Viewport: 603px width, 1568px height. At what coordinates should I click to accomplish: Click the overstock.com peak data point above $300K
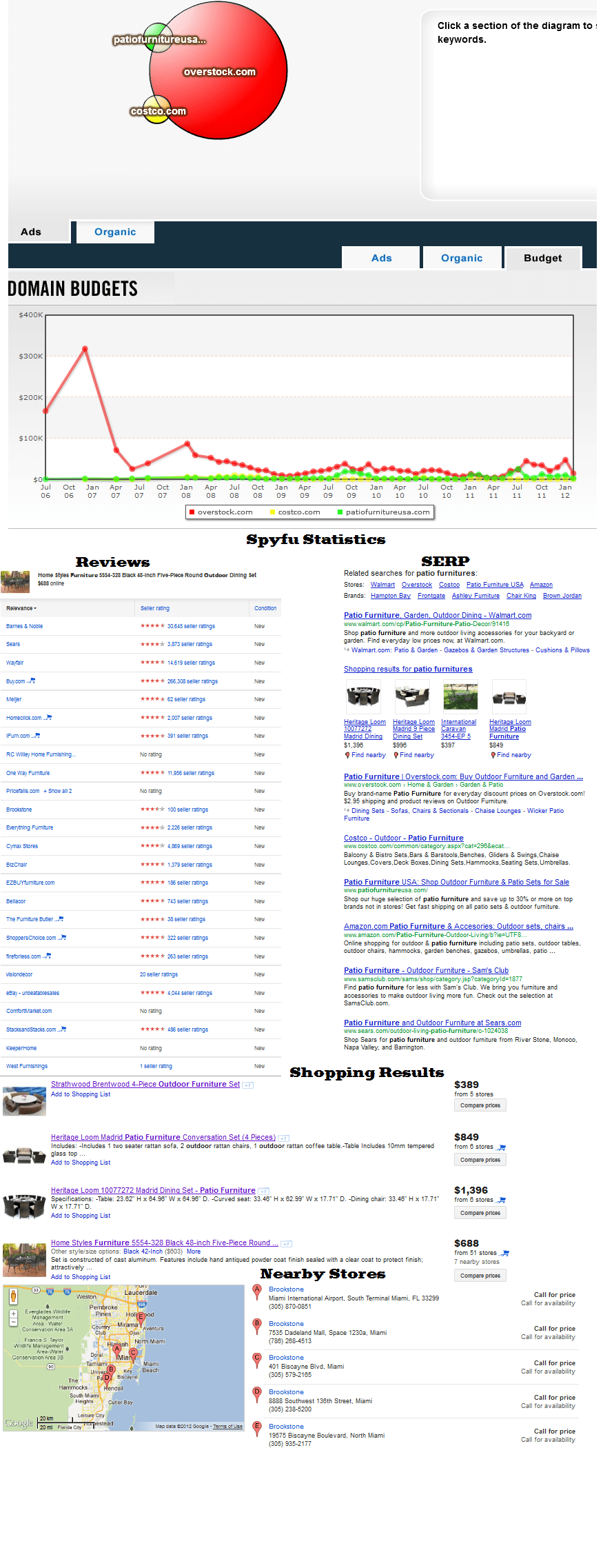point(85,349)
